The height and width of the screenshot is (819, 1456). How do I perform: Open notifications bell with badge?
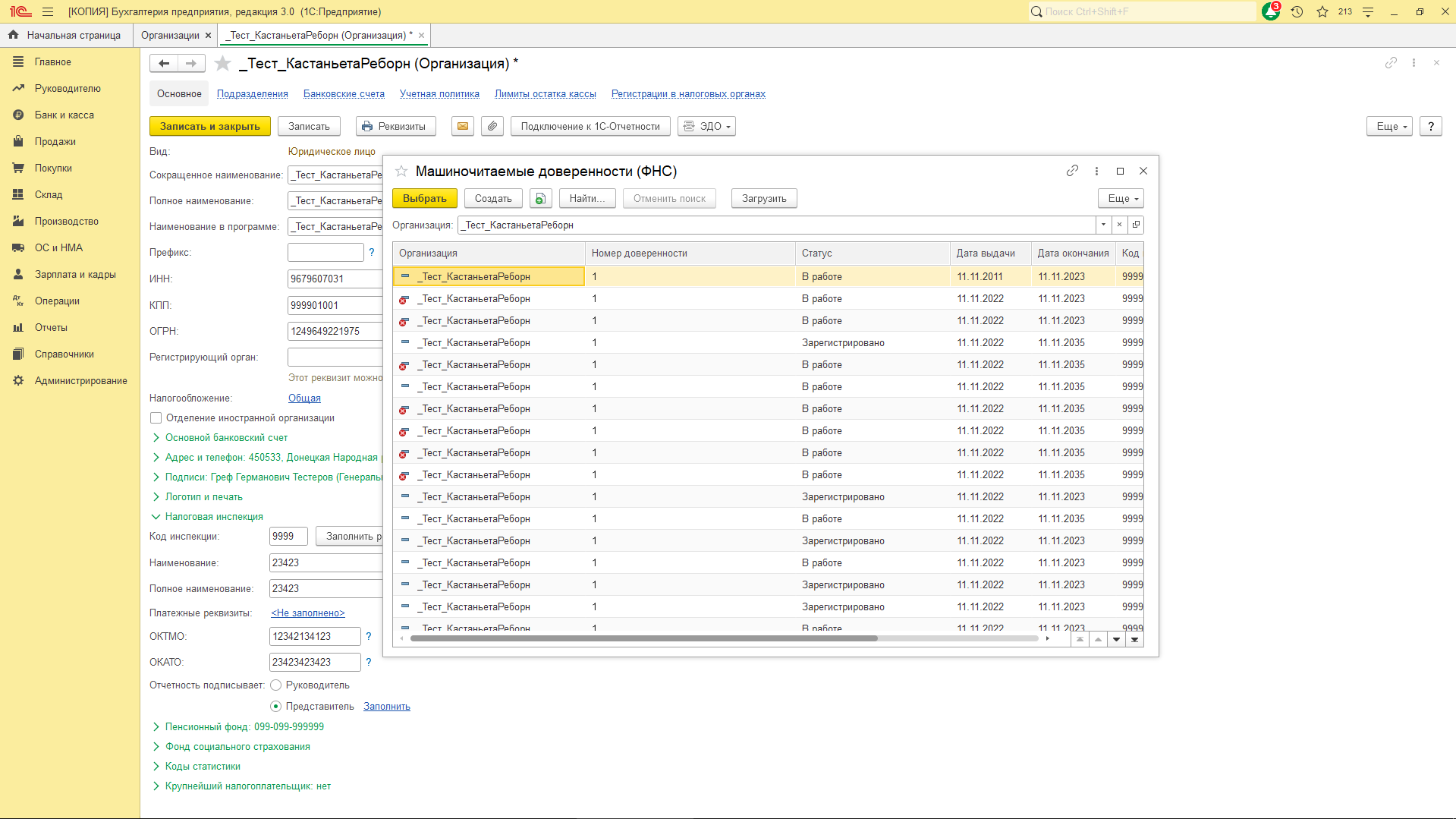click(x=1271, y=11)
